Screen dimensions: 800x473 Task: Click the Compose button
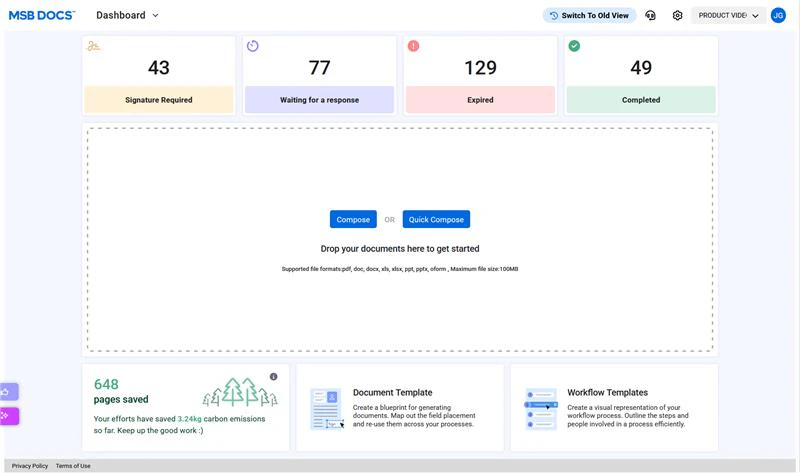(x=353, y=219)
